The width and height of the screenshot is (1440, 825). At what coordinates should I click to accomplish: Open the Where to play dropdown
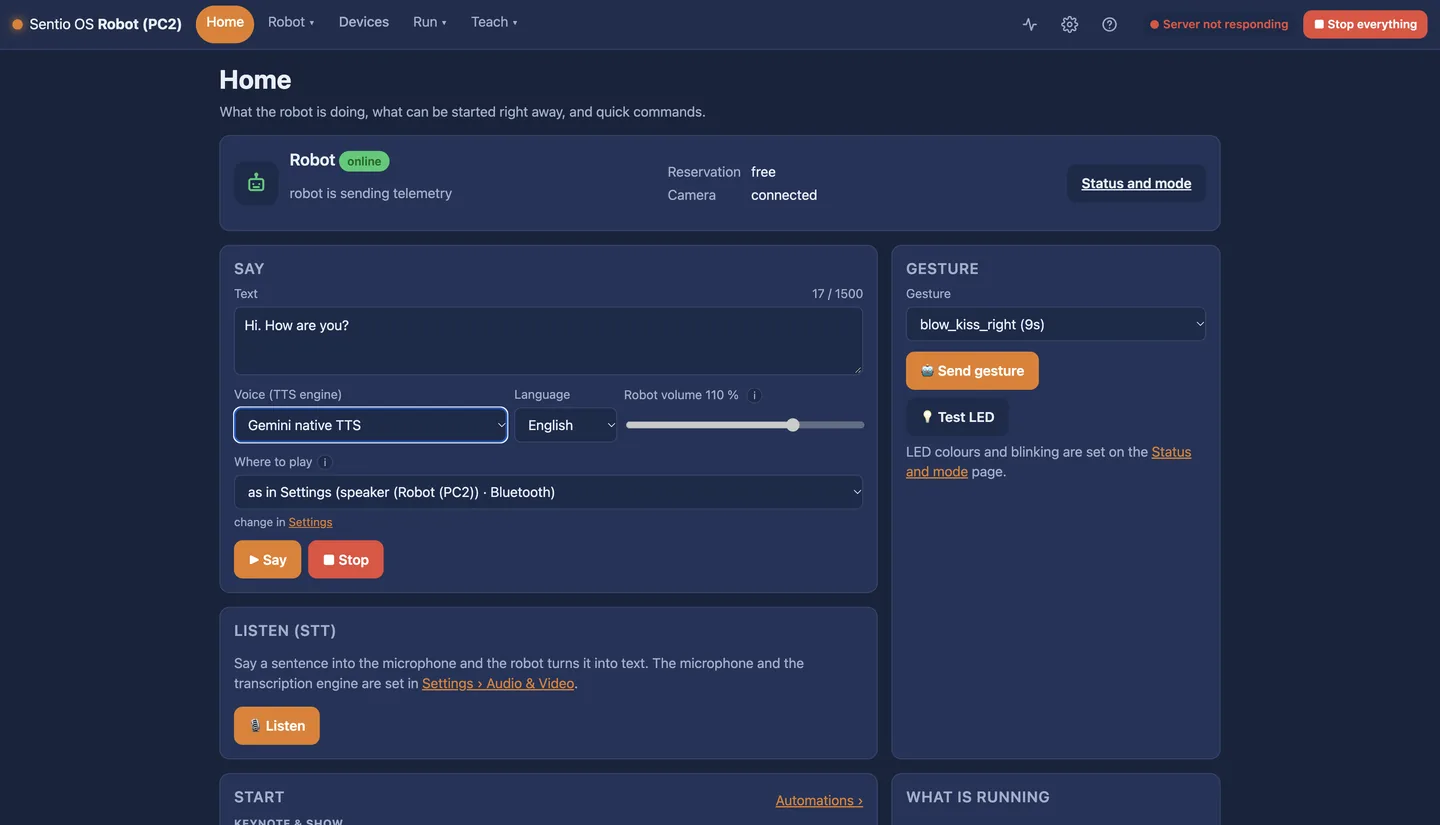tap(548, 492)
